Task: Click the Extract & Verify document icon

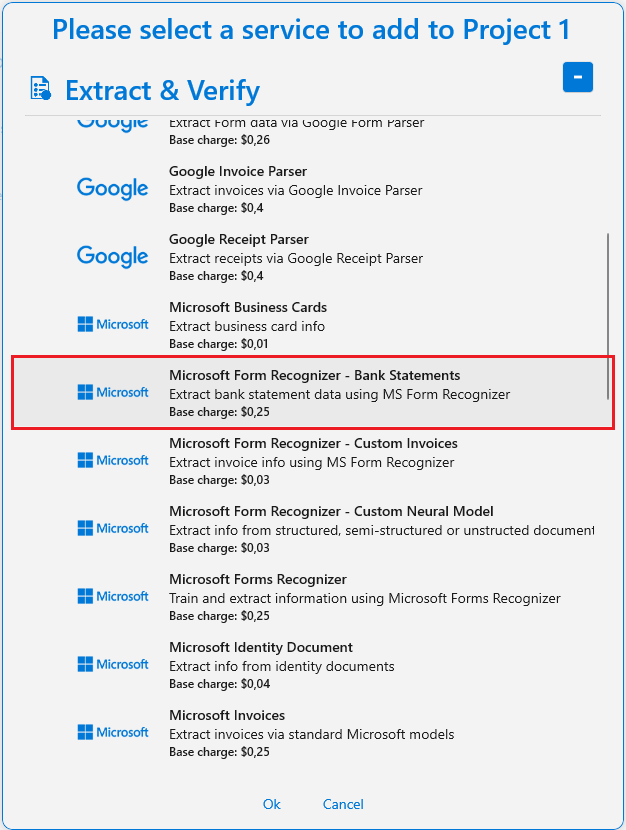Action: click(41, 88)
